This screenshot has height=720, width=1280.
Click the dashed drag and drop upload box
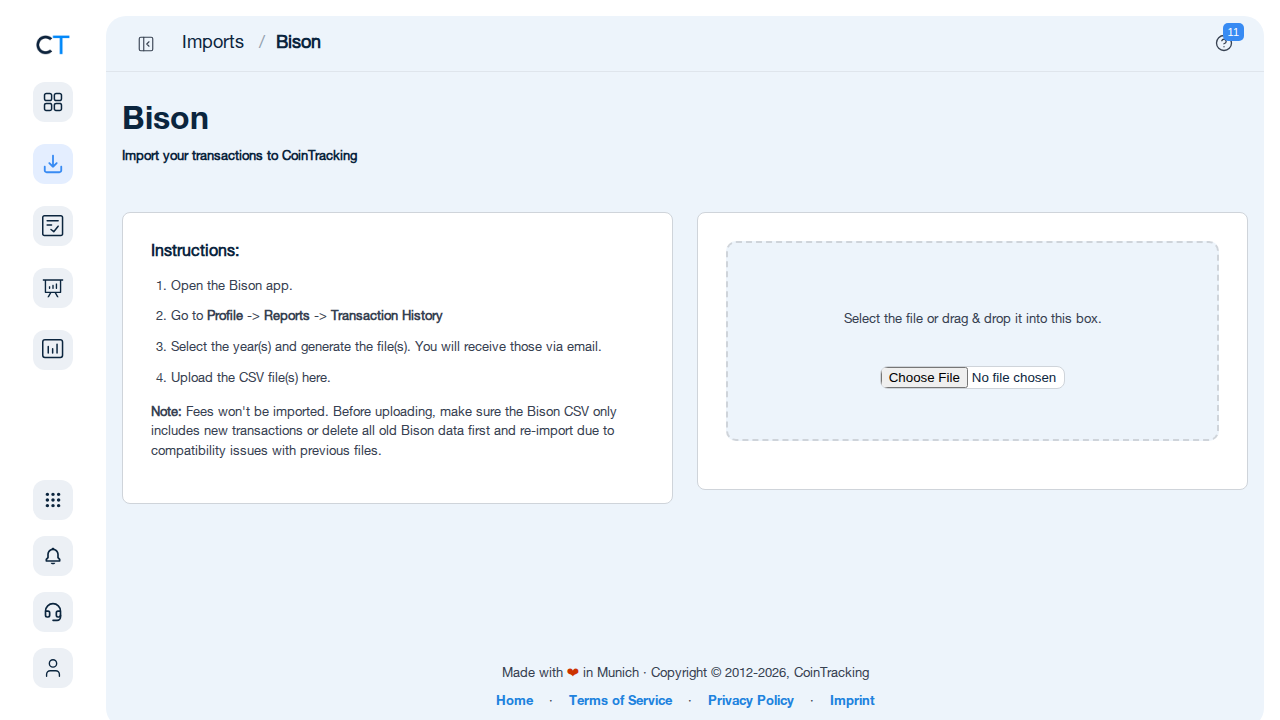point(972,341)
